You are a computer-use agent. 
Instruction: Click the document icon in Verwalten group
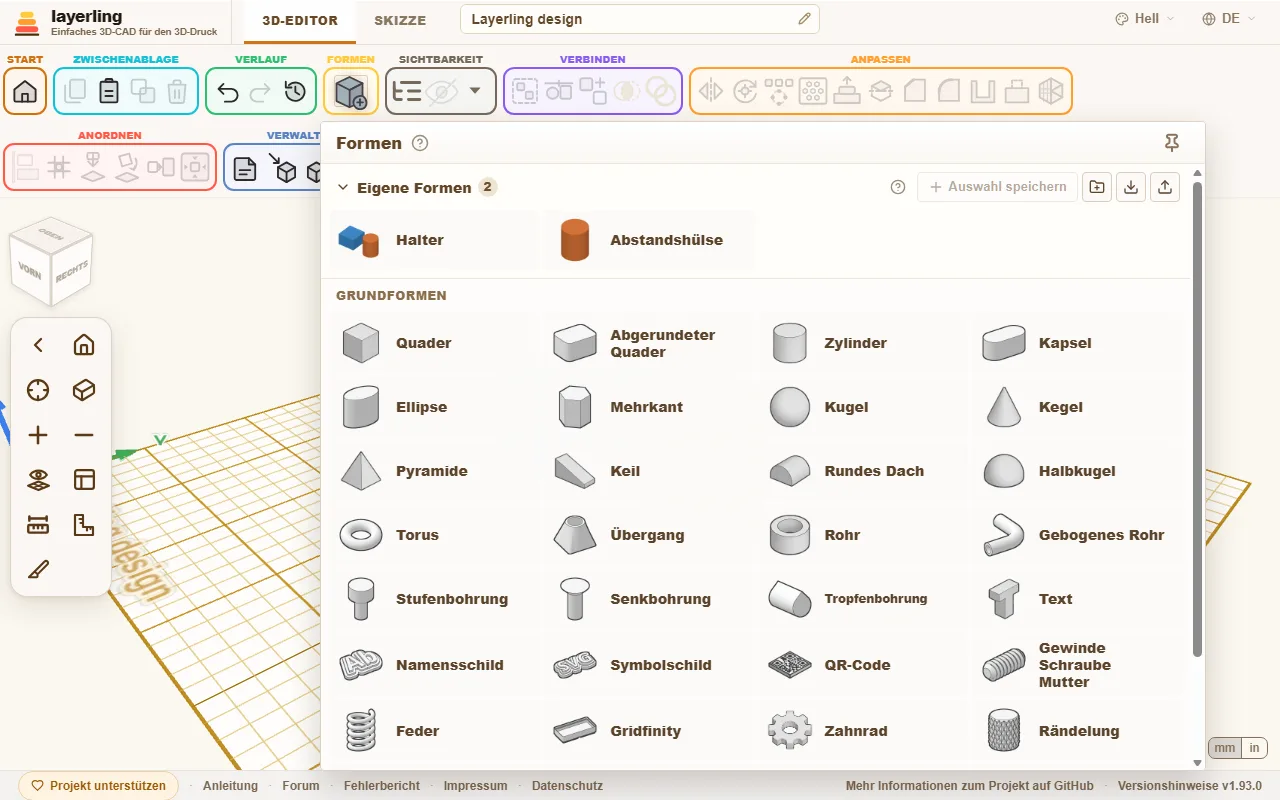tap(244, 169)
